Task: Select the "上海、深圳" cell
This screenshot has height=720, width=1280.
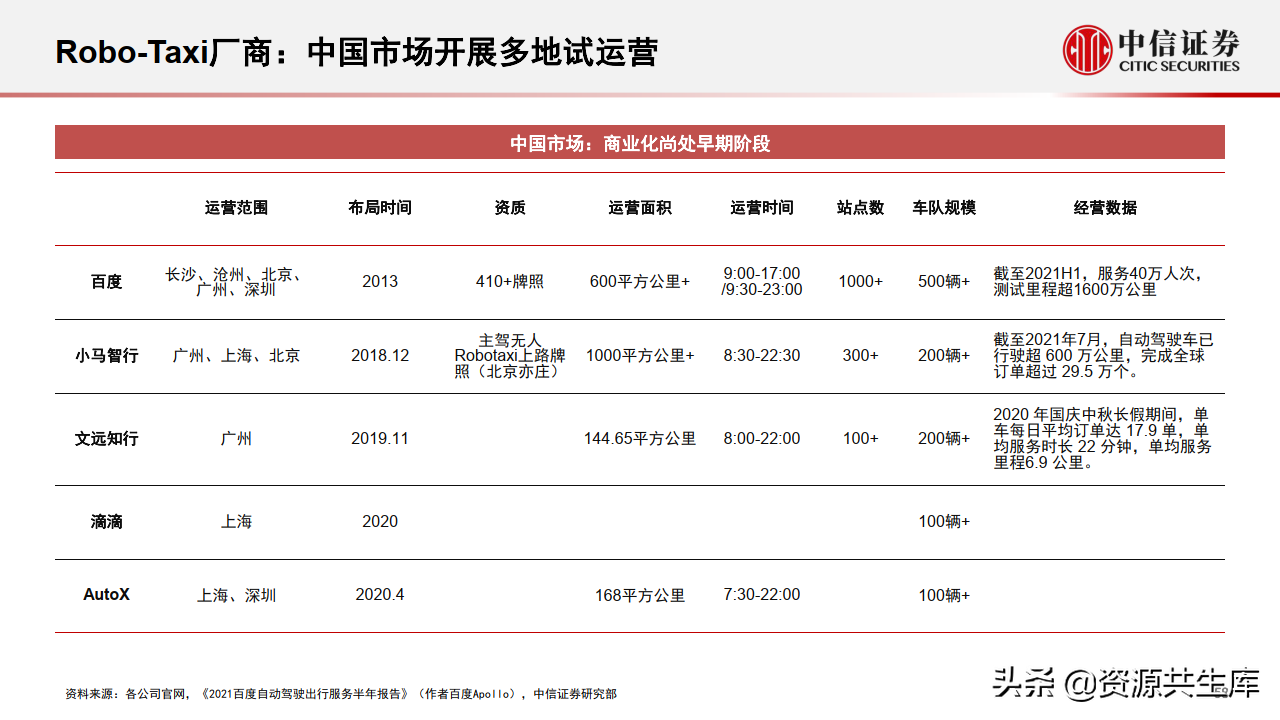Action: pyautogui.click(x=236, y=595)
